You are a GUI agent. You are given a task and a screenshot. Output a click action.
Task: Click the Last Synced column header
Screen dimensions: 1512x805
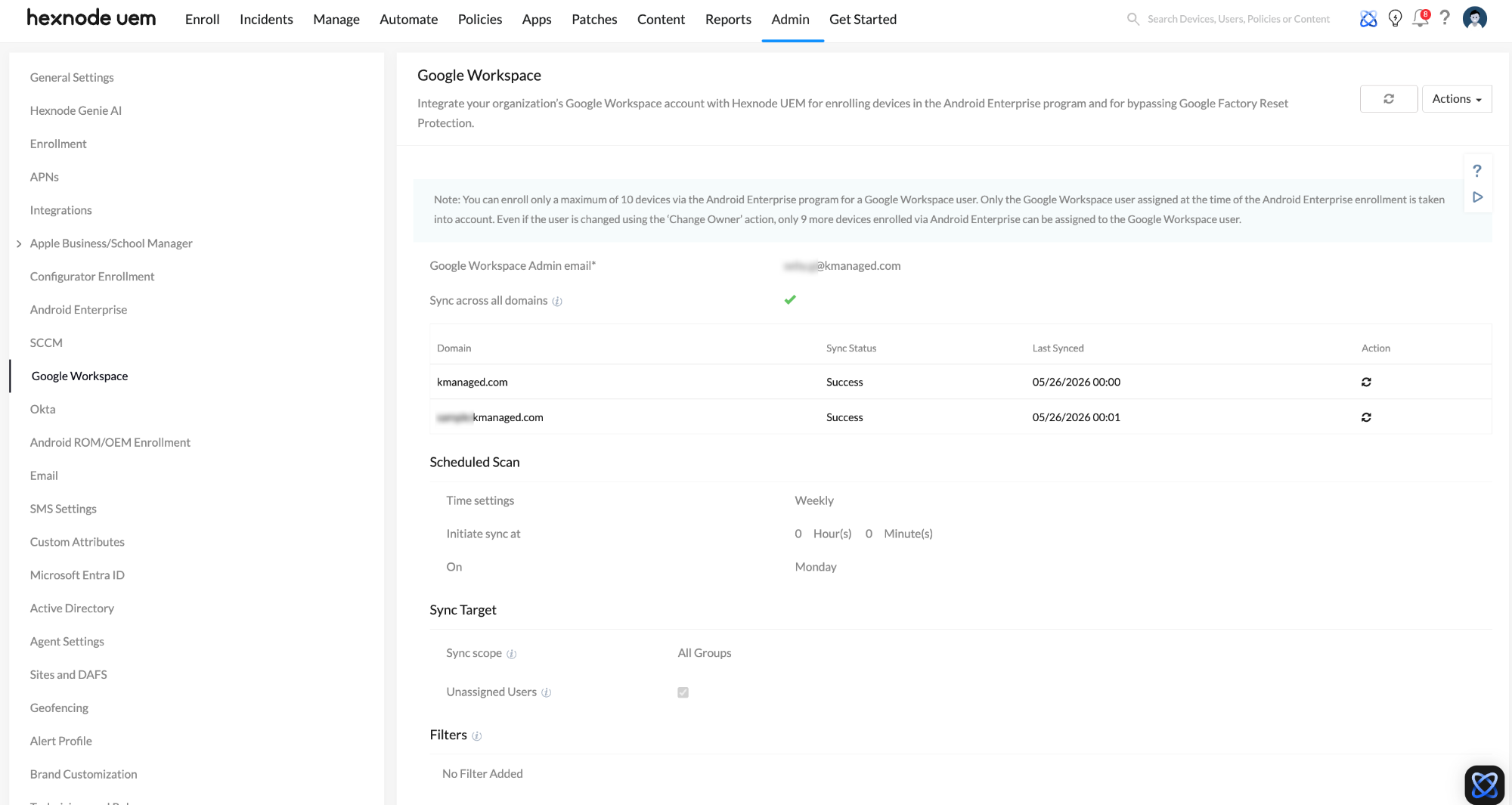(1058, 348)
